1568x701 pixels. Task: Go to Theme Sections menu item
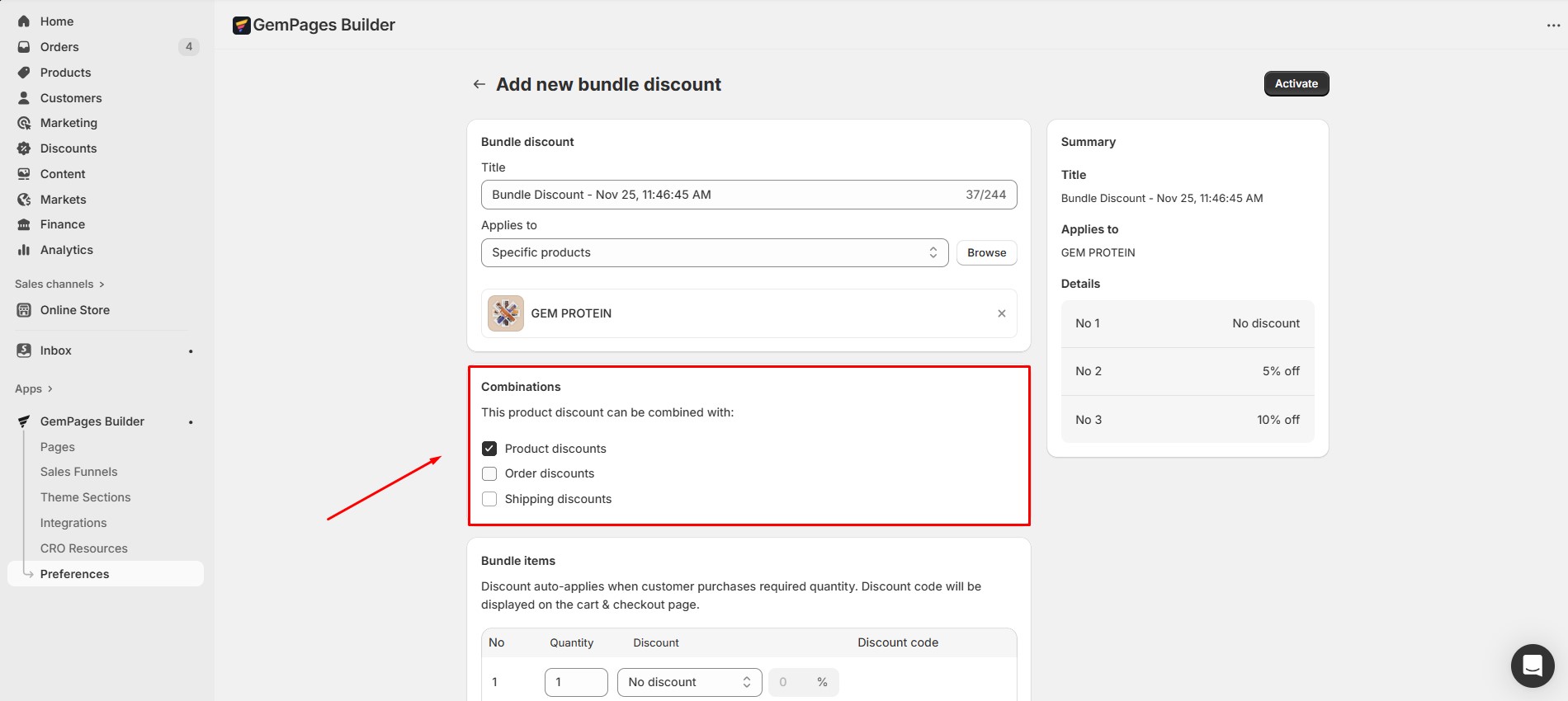tap(86, 497)
